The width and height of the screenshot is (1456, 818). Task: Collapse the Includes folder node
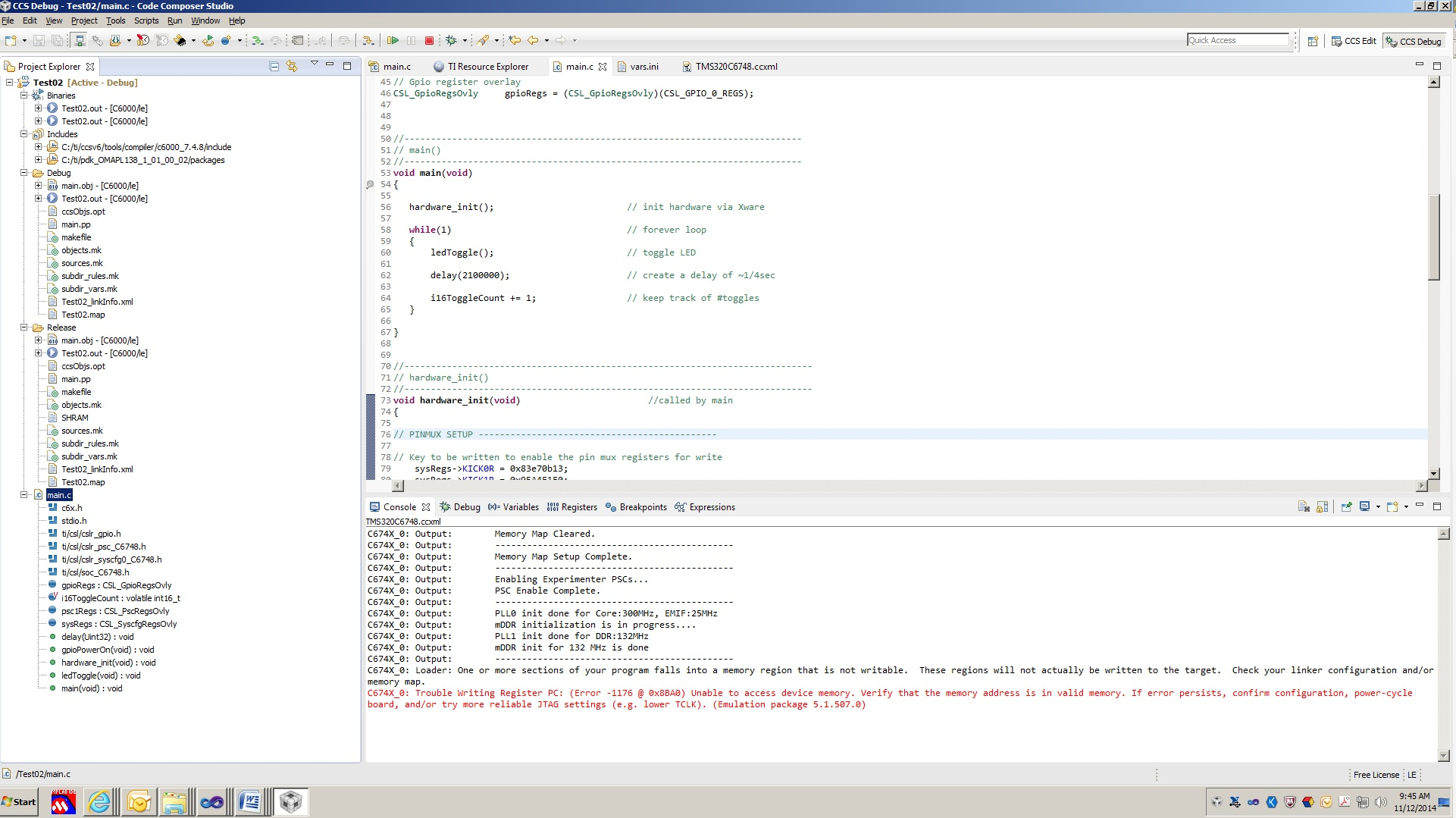(24, 134)
